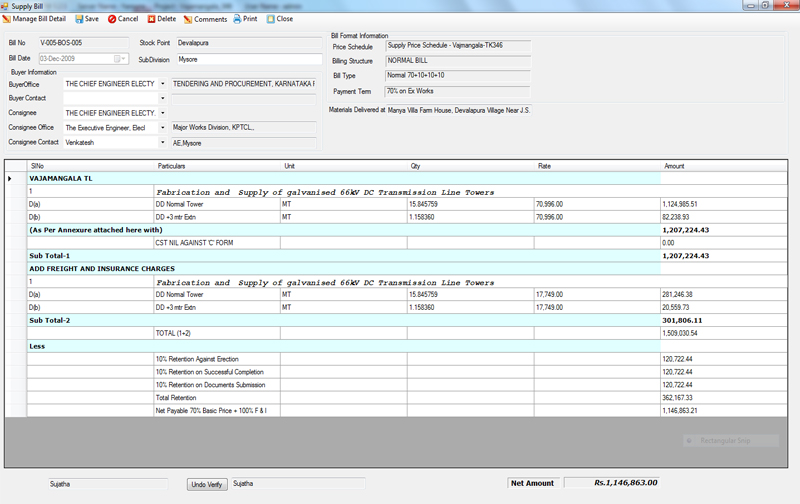Open the Consignee dropdown list
The image size is (800, 504).
[x=162, y=113]
